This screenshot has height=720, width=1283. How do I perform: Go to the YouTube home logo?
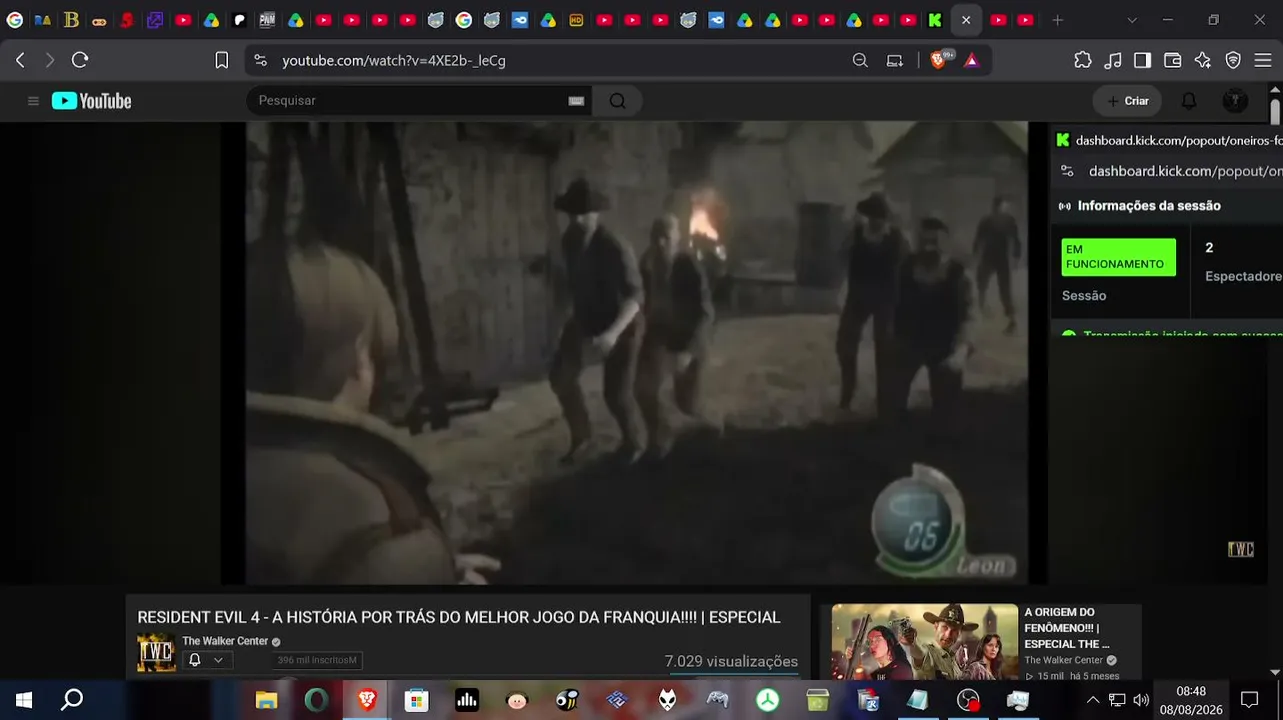coord(92,101)
